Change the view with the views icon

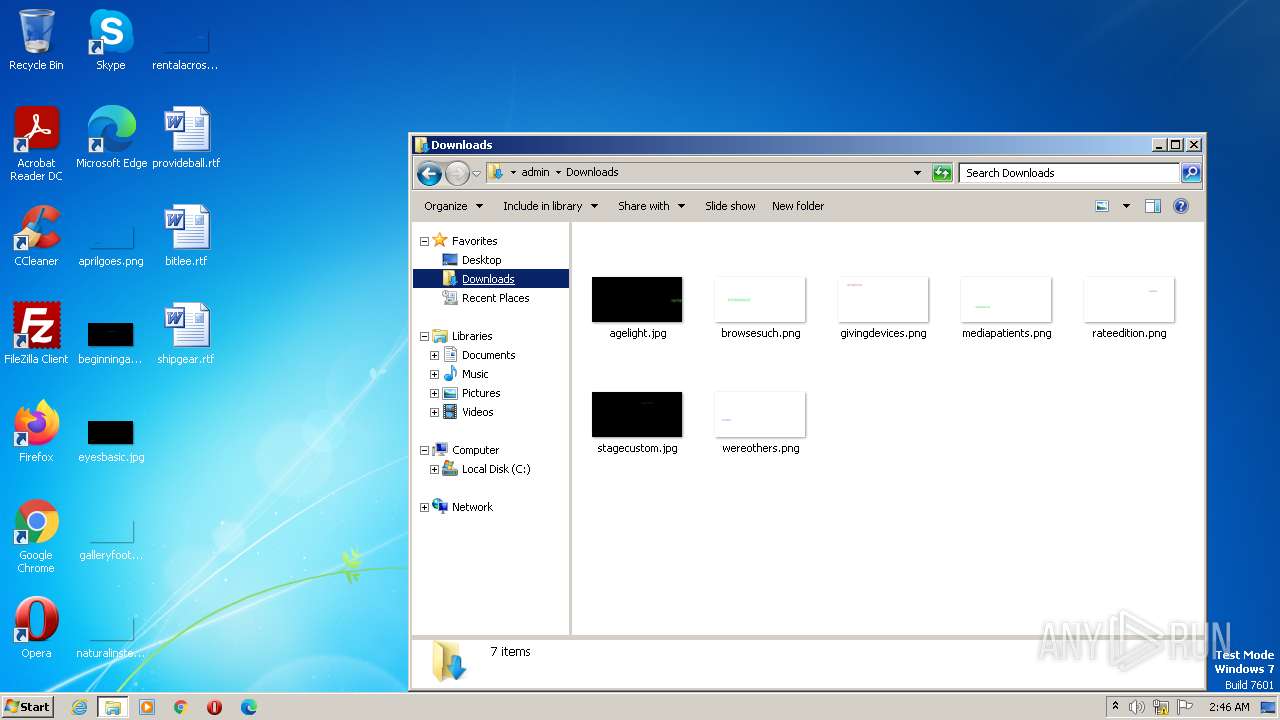click(1102, 206)
